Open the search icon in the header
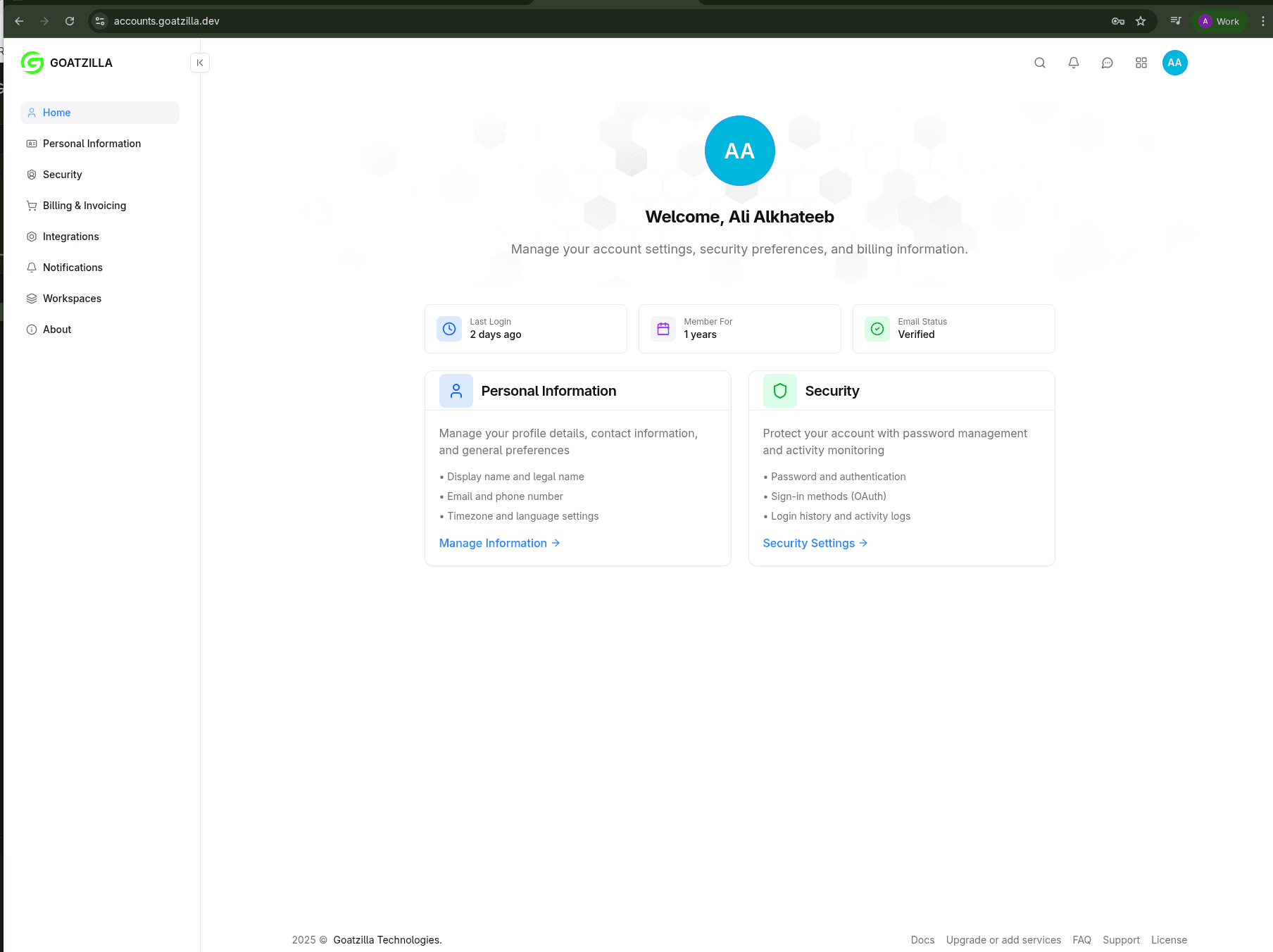1273x952 pixels. pyautogui.click(x=1040, y=63)
